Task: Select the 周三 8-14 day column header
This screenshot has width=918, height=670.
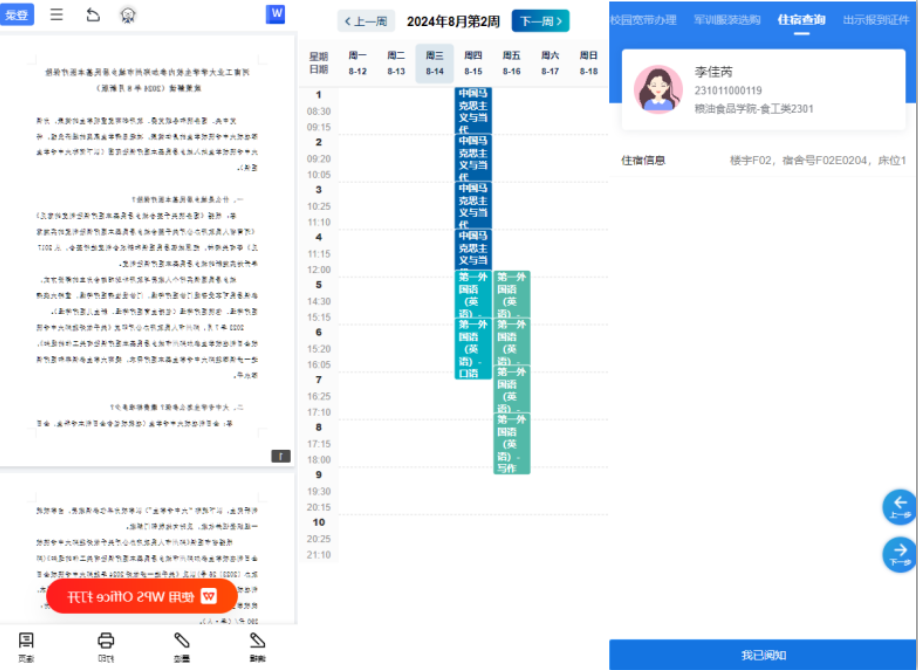Action: (434, 63)
